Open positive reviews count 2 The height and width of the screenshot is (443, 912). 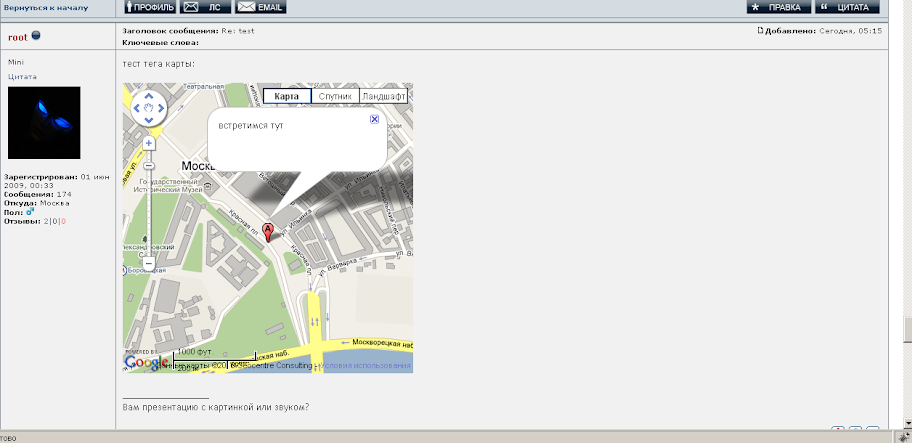pyautogui.click(x=46, y=222)
